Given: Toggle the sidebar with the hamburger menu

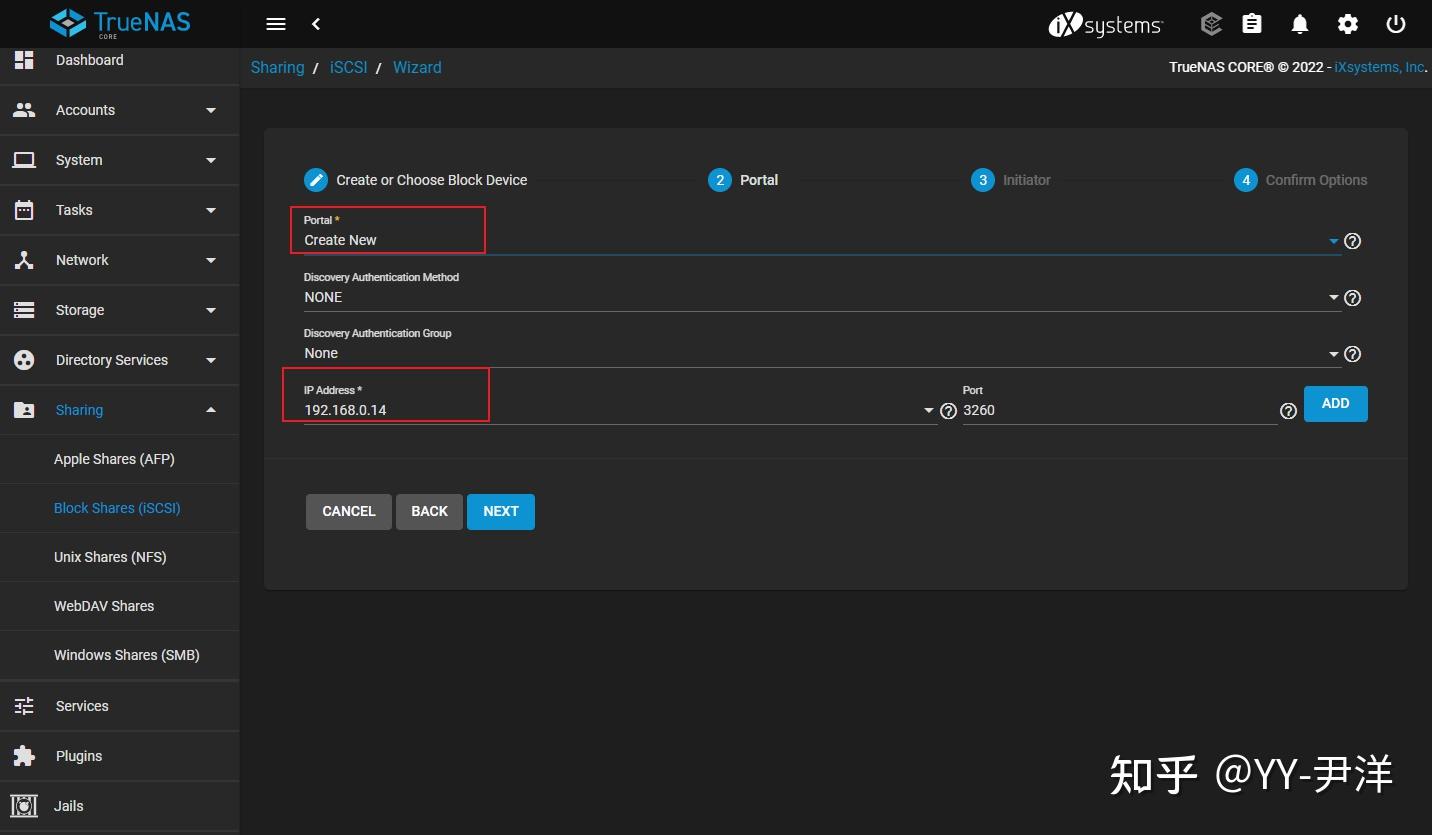Looking at the screenshot, I should click(x=275, y=24).
